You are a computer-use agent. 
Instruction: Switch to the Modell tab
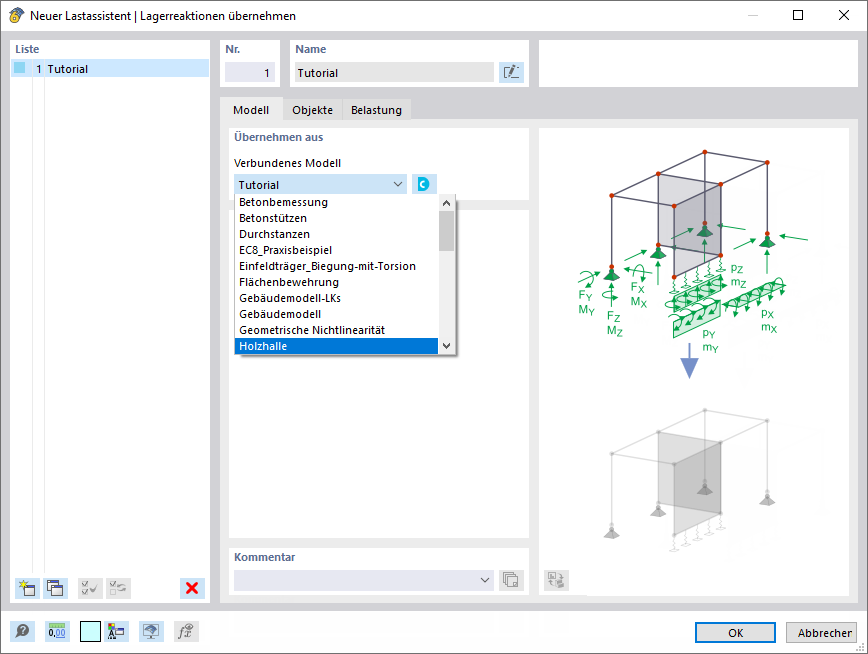[251, 110]
